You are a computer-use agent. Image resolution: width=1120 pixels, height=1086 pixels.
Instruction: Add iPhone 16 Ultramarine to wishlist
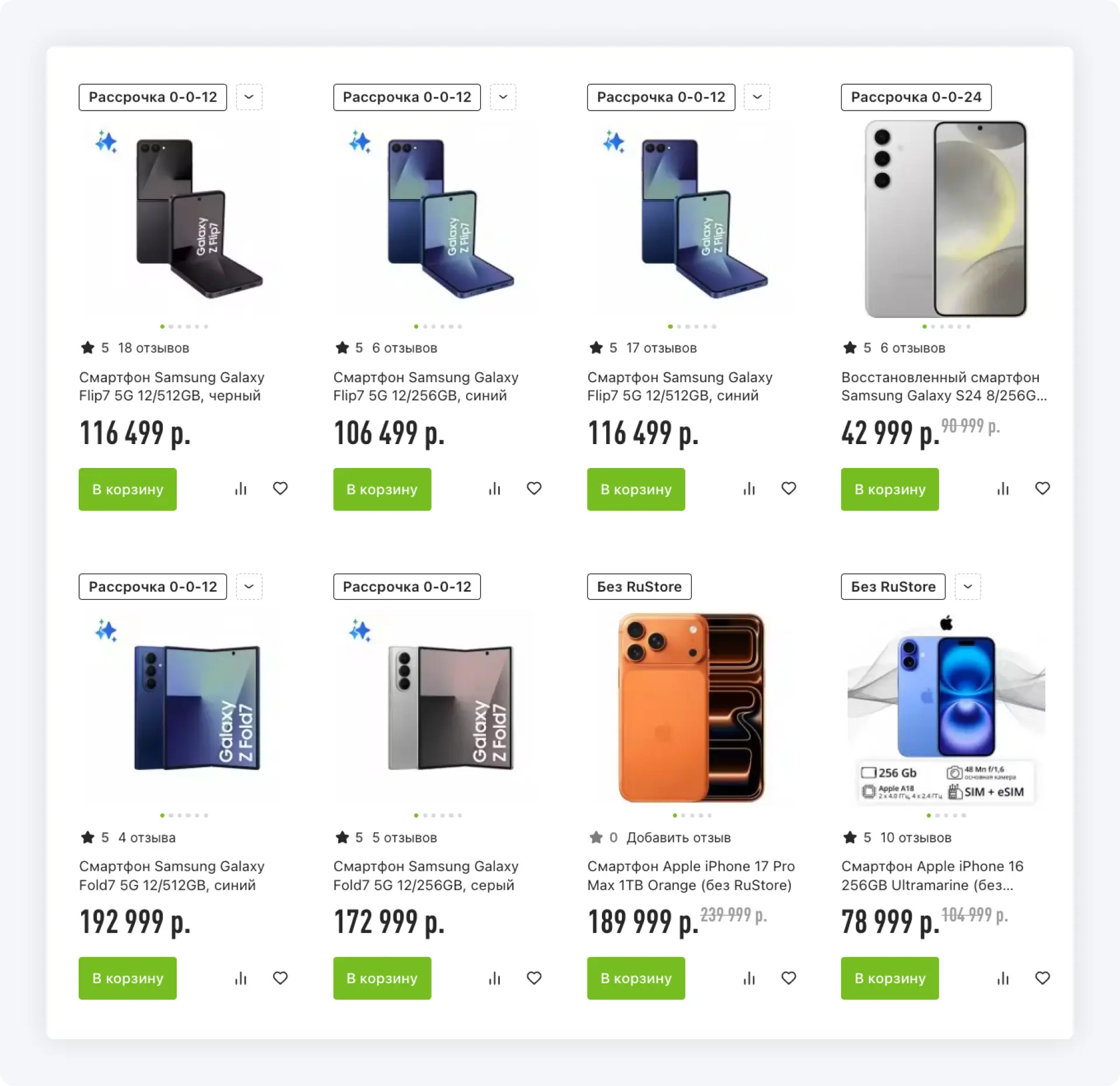1042,978
